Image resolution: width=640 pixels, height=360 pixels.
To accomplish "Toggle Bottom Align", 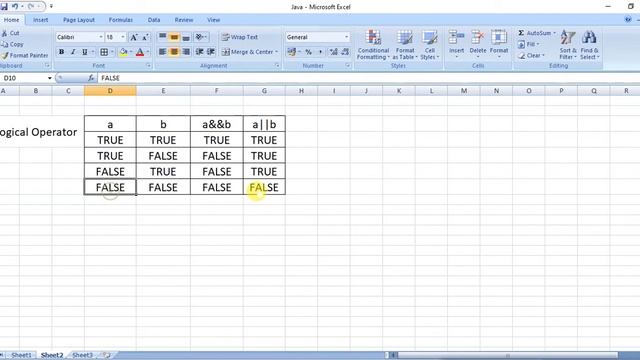I will [x=186, y=37].
